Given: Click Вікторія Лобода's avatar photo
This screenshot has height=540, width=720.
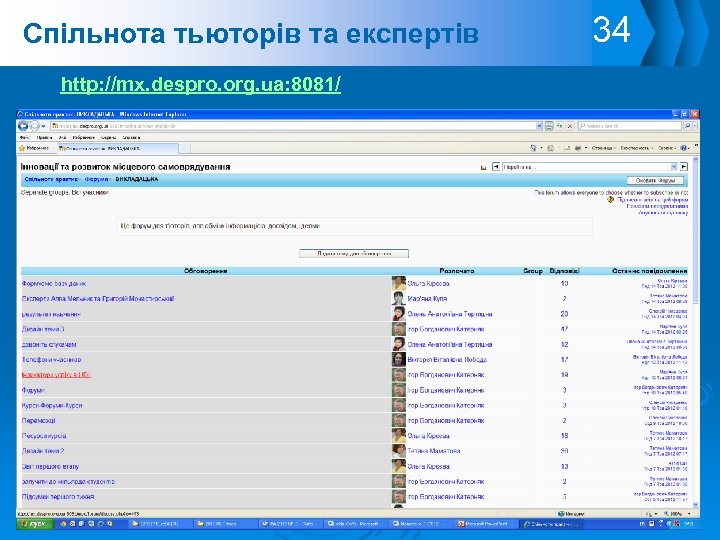Looking at the screenshot, I should [x=399, y=360].
